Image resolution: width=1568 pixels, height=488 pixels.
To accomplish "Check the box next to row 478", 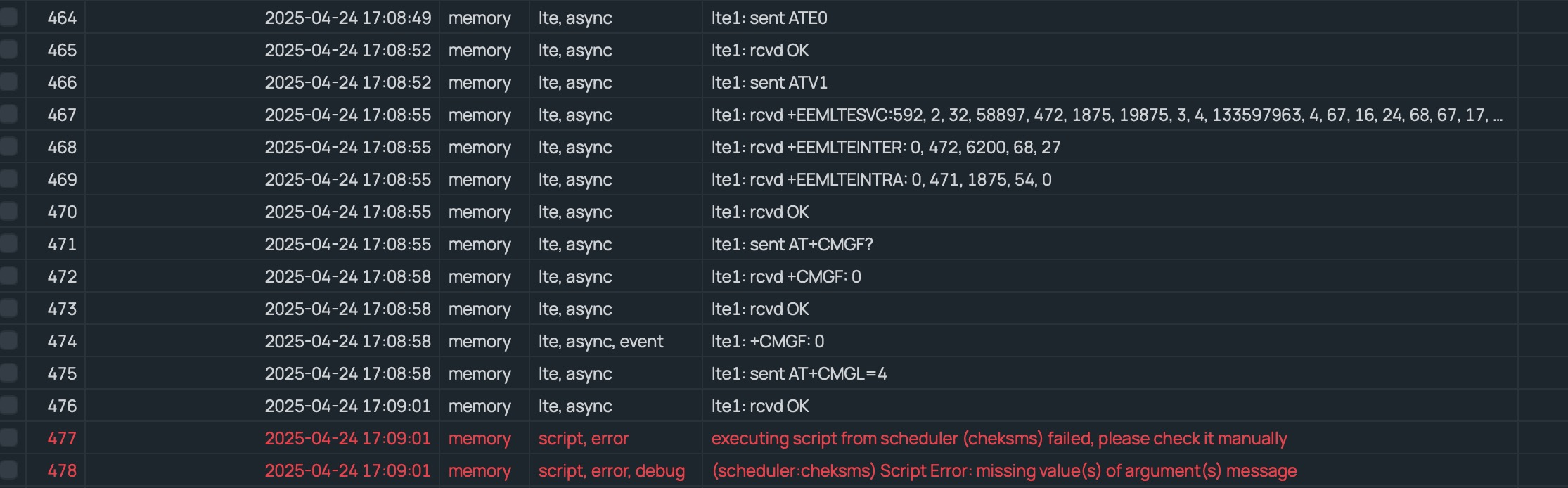I will [8, 470].
